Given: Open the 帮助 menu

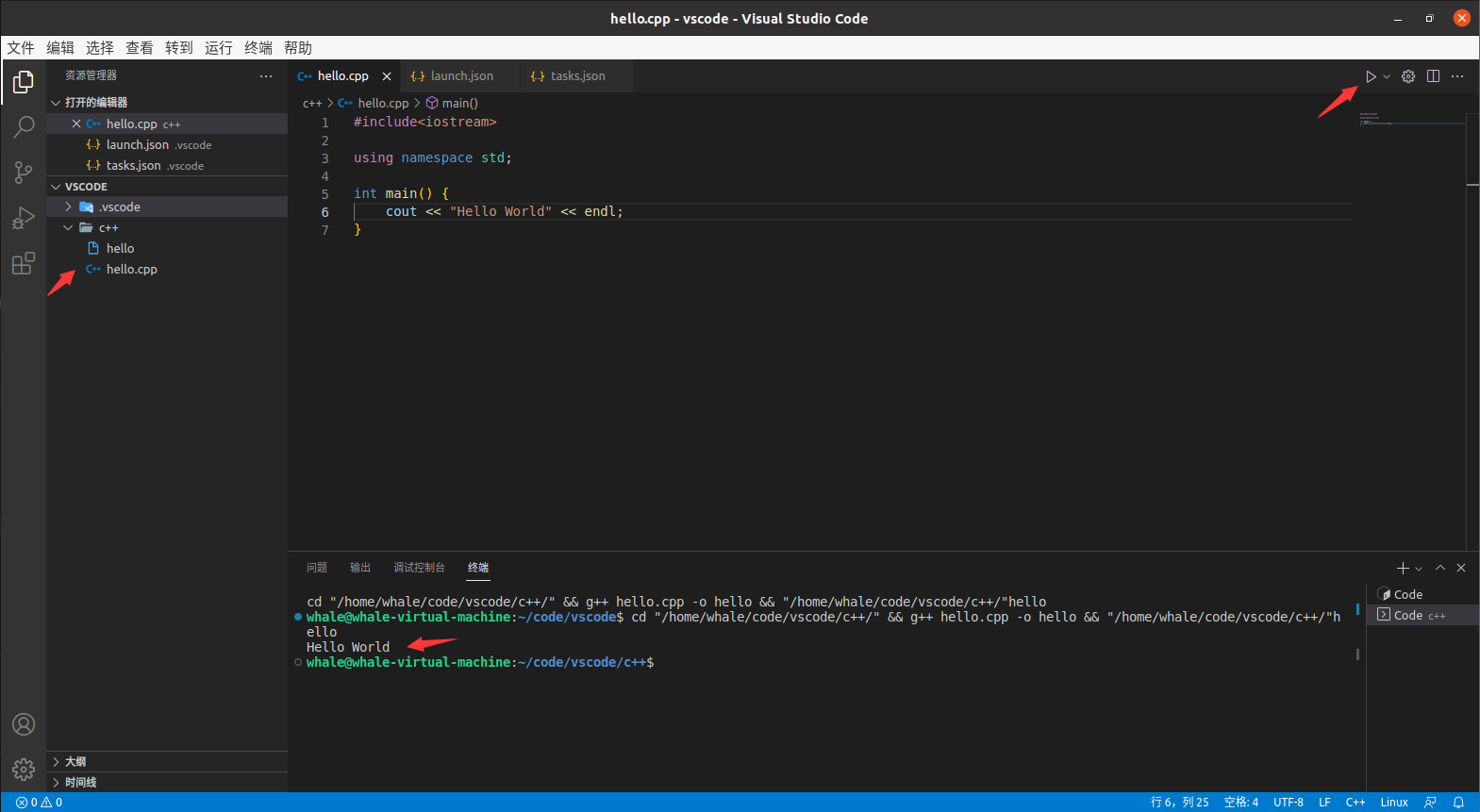Looking at the screenshot, I should pos(298,48).
